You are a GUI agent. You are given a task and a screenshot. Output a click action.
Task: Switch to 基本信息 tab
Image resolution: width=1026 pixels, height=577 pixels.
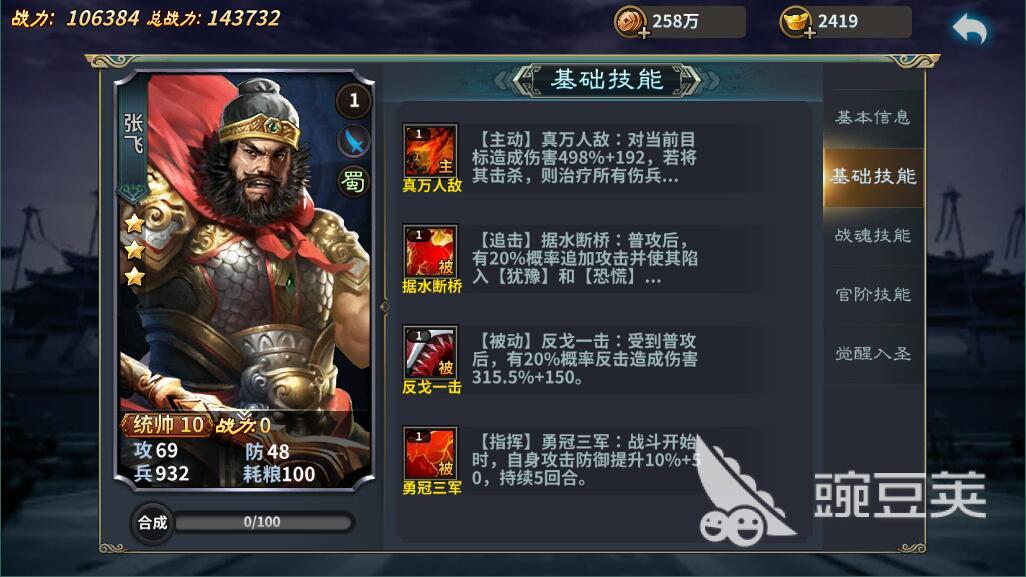point(873,118)
